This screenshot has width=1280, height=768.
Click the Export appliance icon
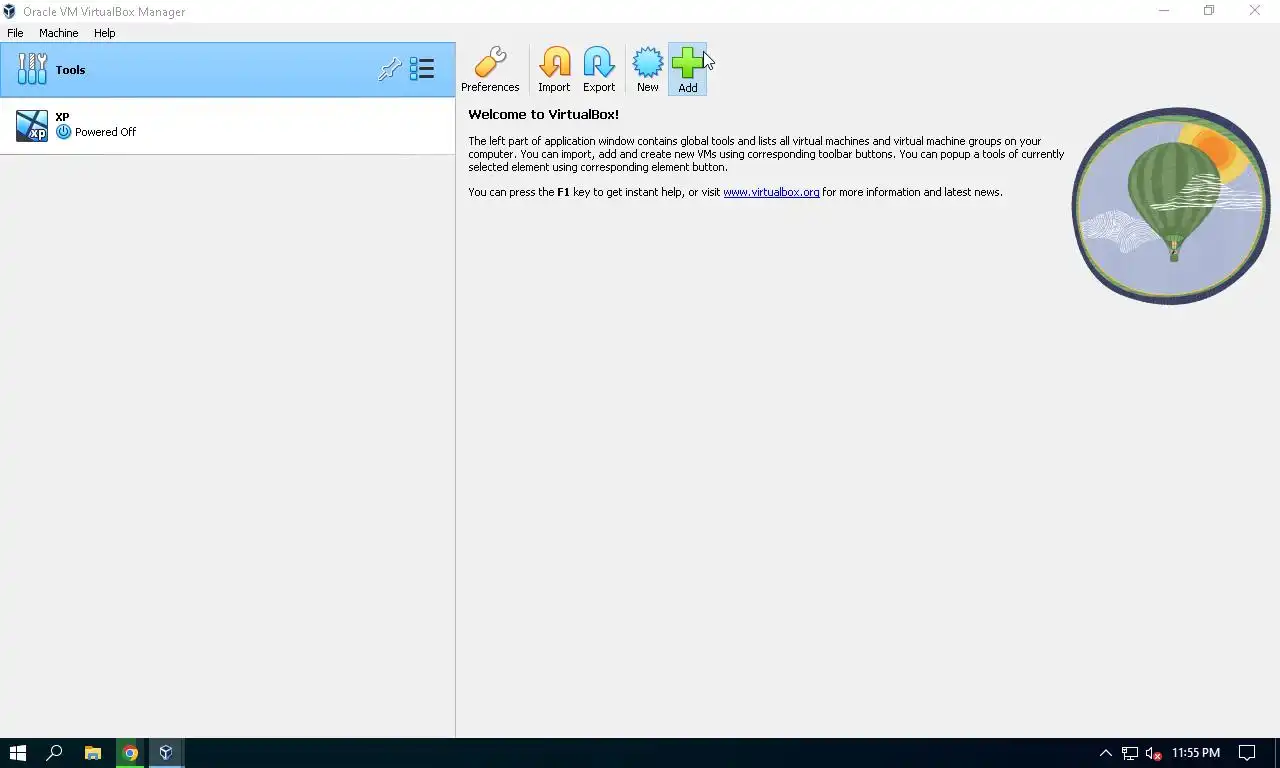[599, 69]
